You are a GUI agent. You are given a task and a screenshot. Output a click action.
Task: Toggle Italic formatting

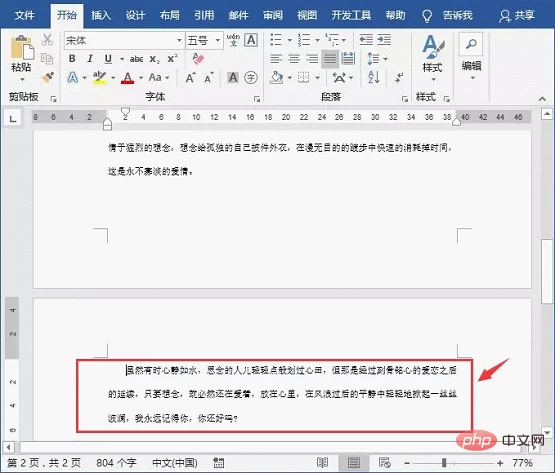90,58
